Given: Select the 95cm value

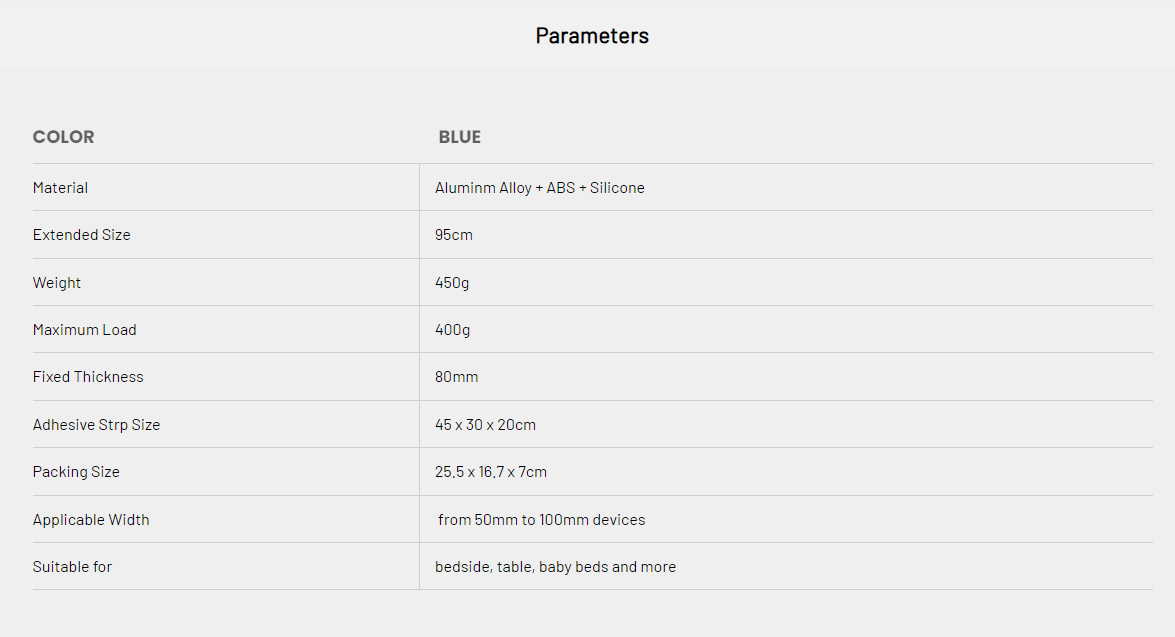Looking at the screenshot, I should [454, 235].
